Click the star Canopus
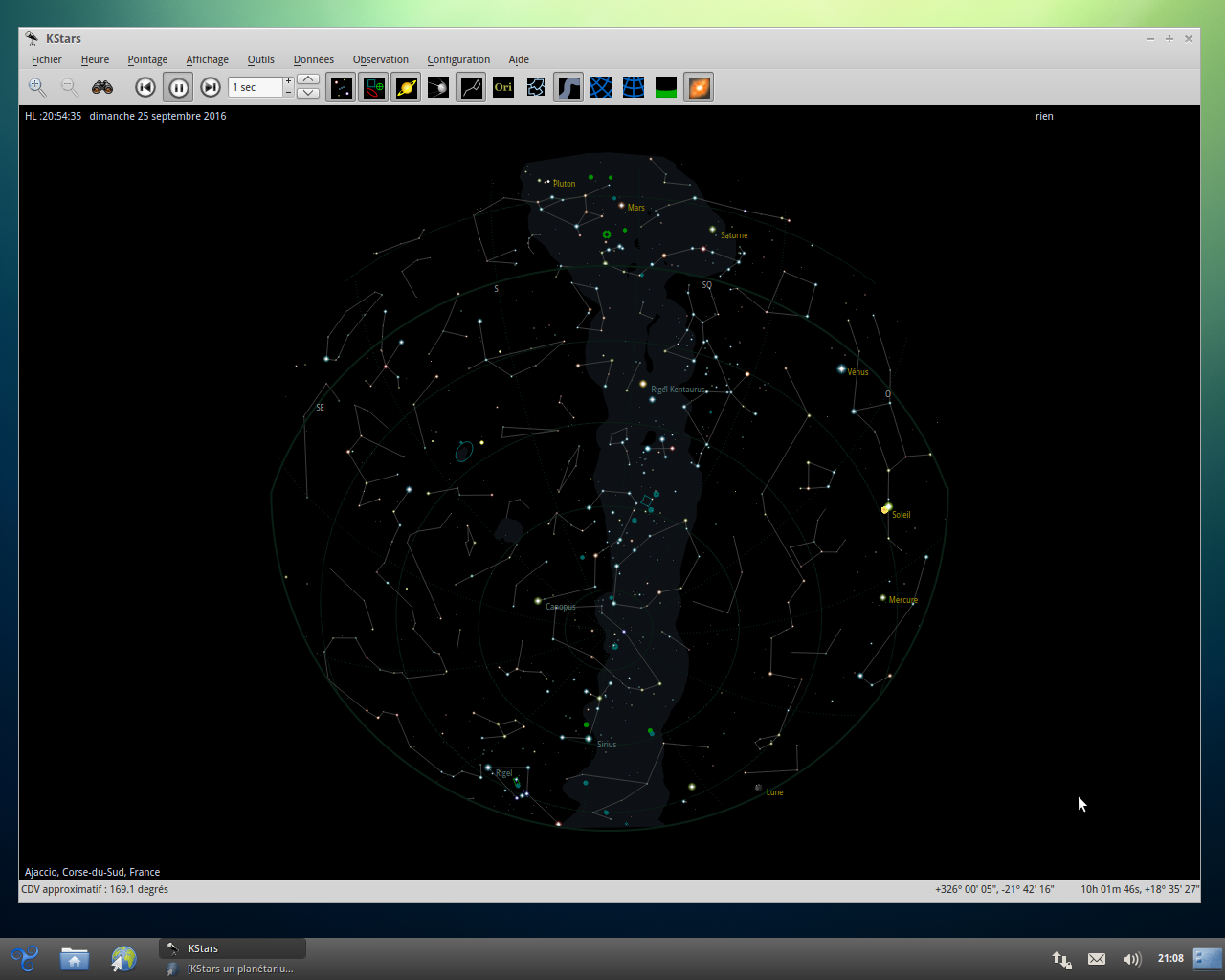 538,601
